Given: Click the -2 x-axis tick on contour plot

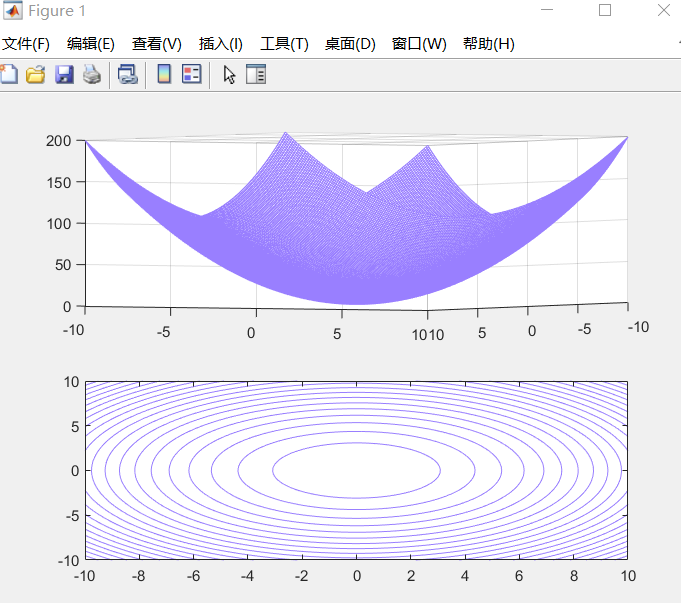Looking at the screenshot, I should tap(301, 576).
